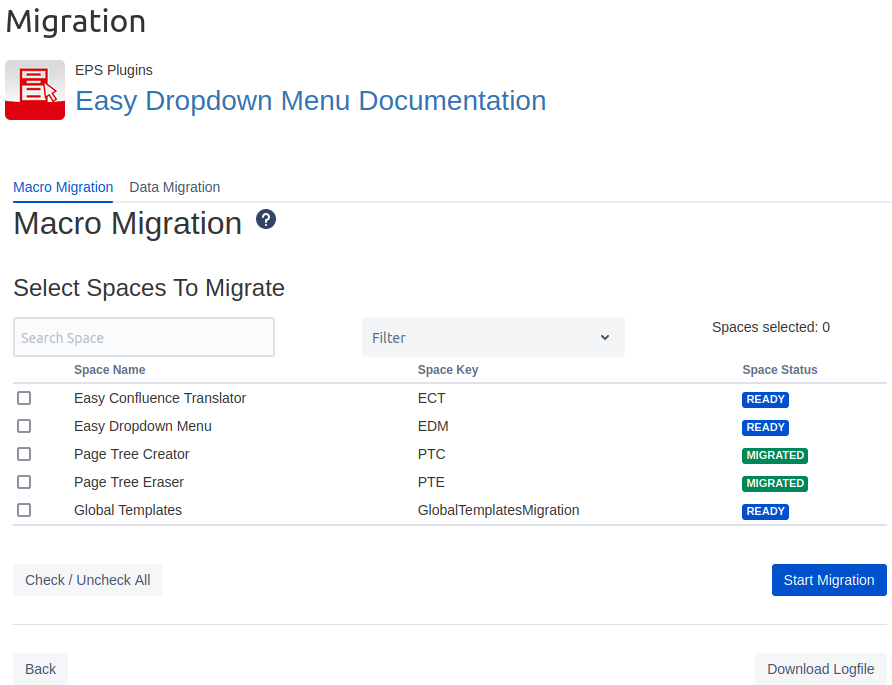The image size is (892, 685).
Task: Download the logfile
Action: tap(820, 669)
